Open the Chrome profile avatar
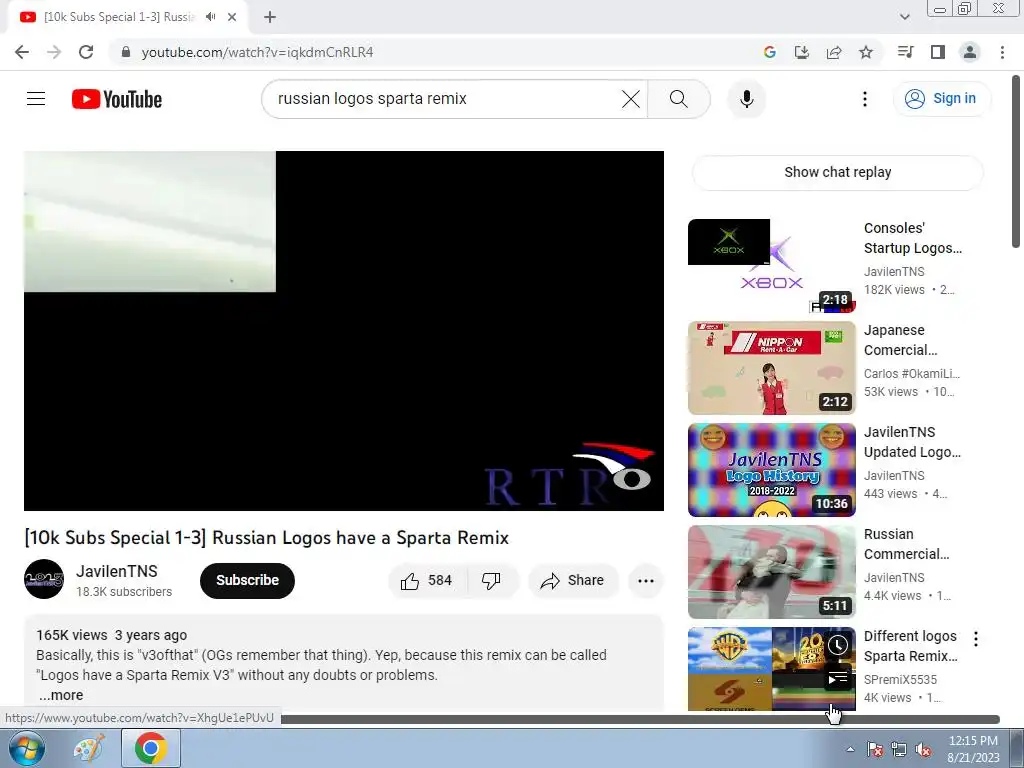This screenshot has height=768, width=1024. coord(970,52)
